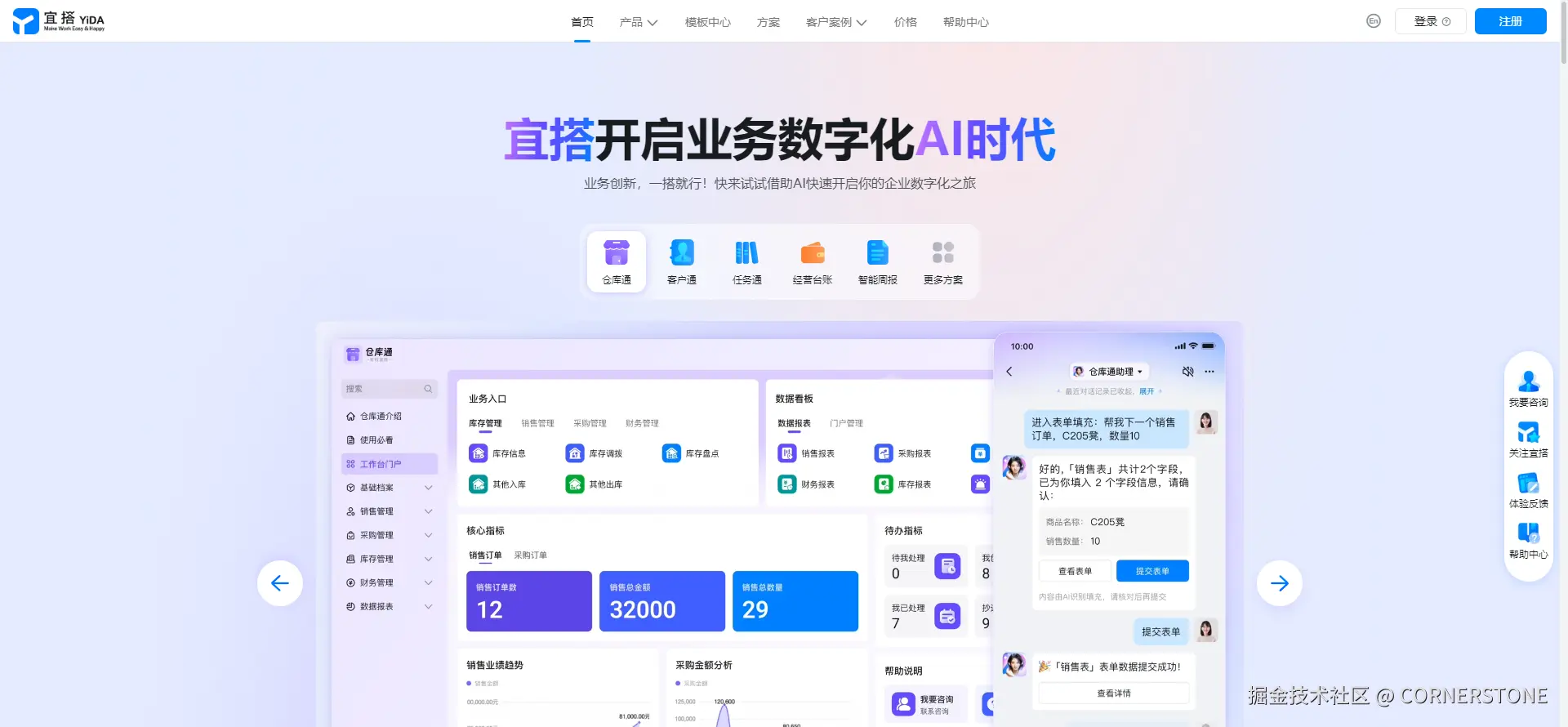Click the blue 注册 button
1568x727 pixels.
1511,21
